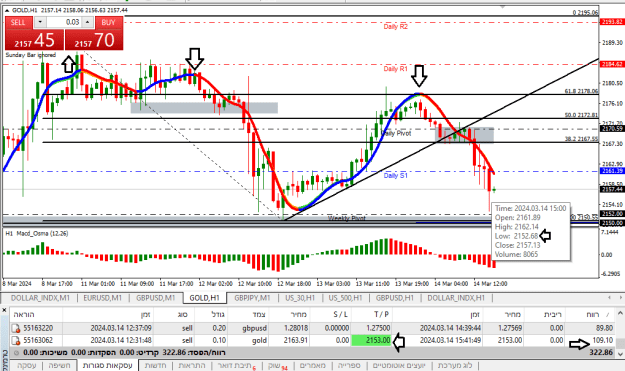Switch to the DOLLAR_INDX,H1 chart tab
The height and width of the screenshot is (371, 625).
pos(456,298)
